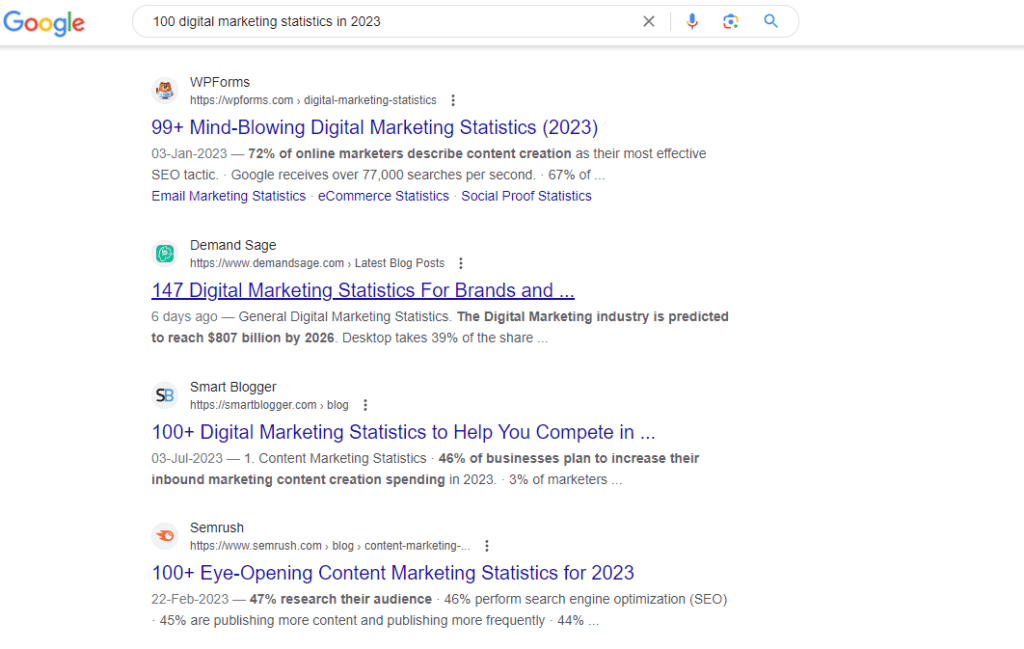Click the wpforms.com URL breadcrumb

[x=313, y=100]
